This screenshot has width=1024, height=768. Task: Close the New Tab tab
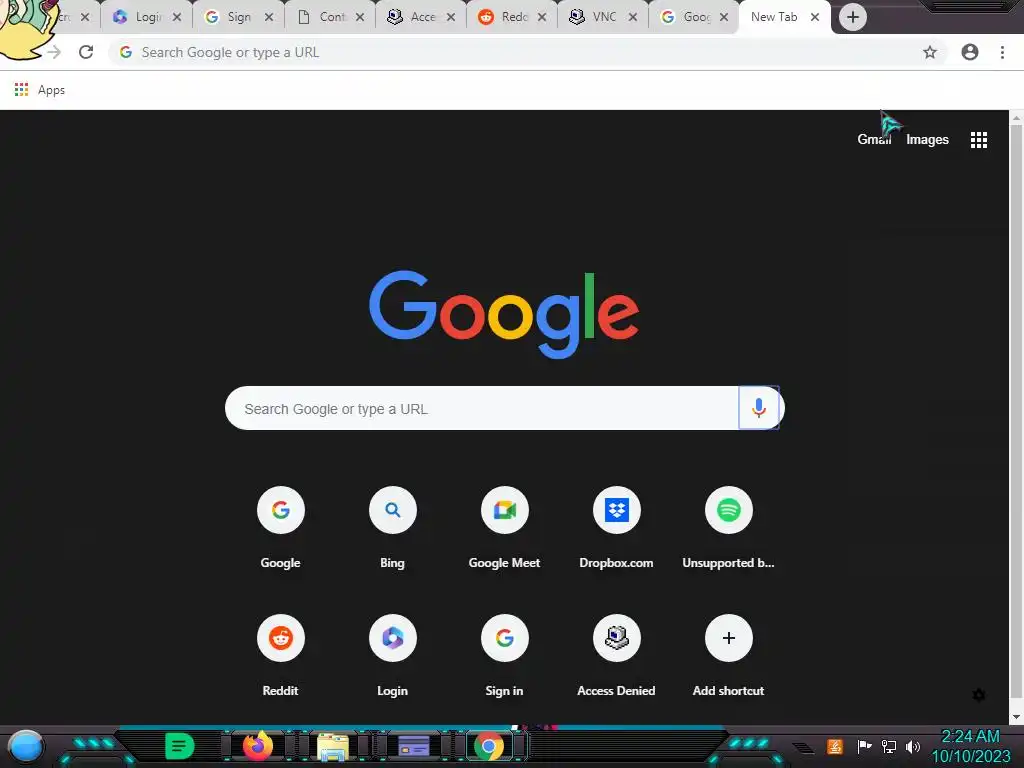coord(814,17)
